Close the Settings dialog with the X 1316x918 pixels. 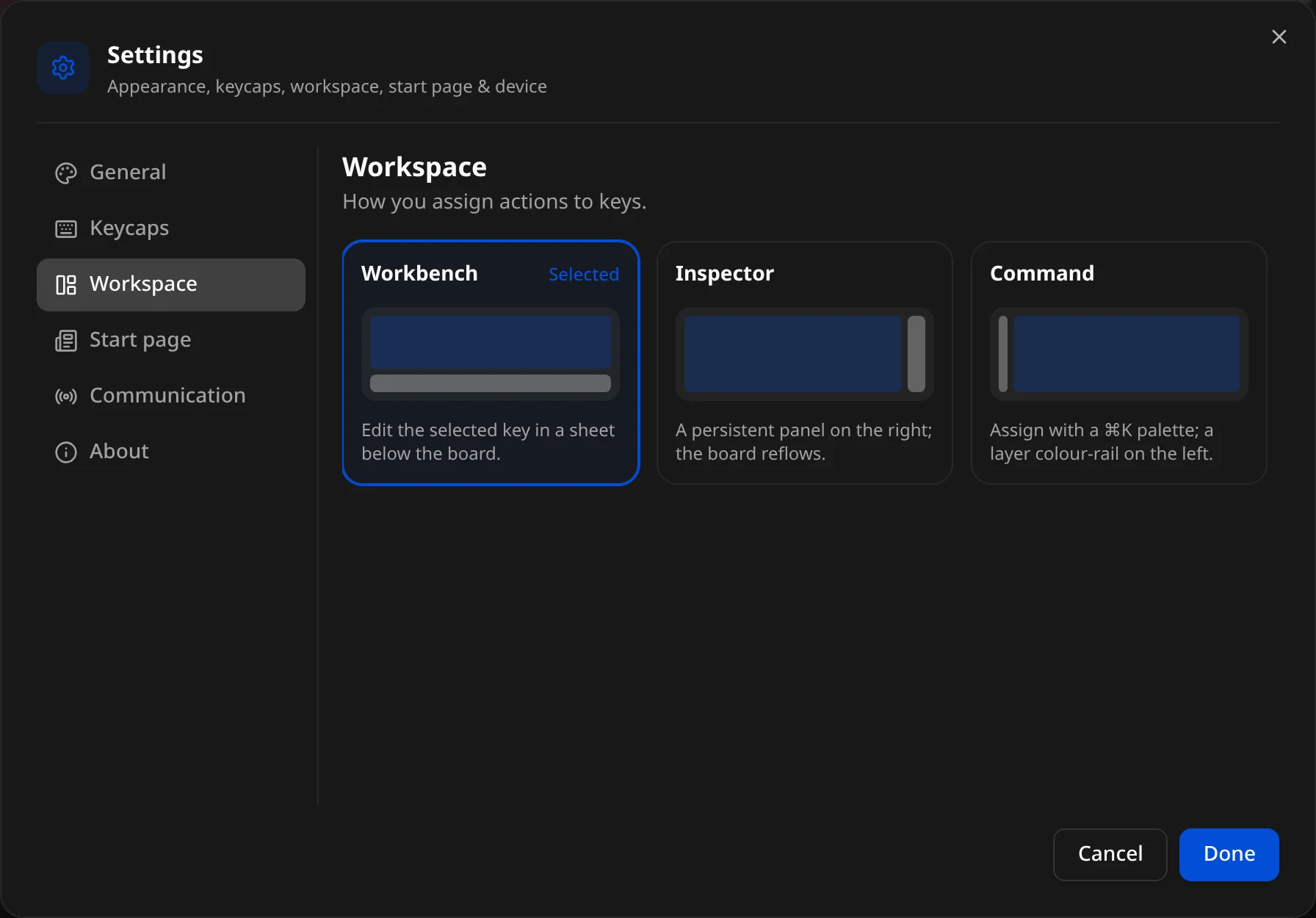pyautogui.click(x=1279, y=37)
